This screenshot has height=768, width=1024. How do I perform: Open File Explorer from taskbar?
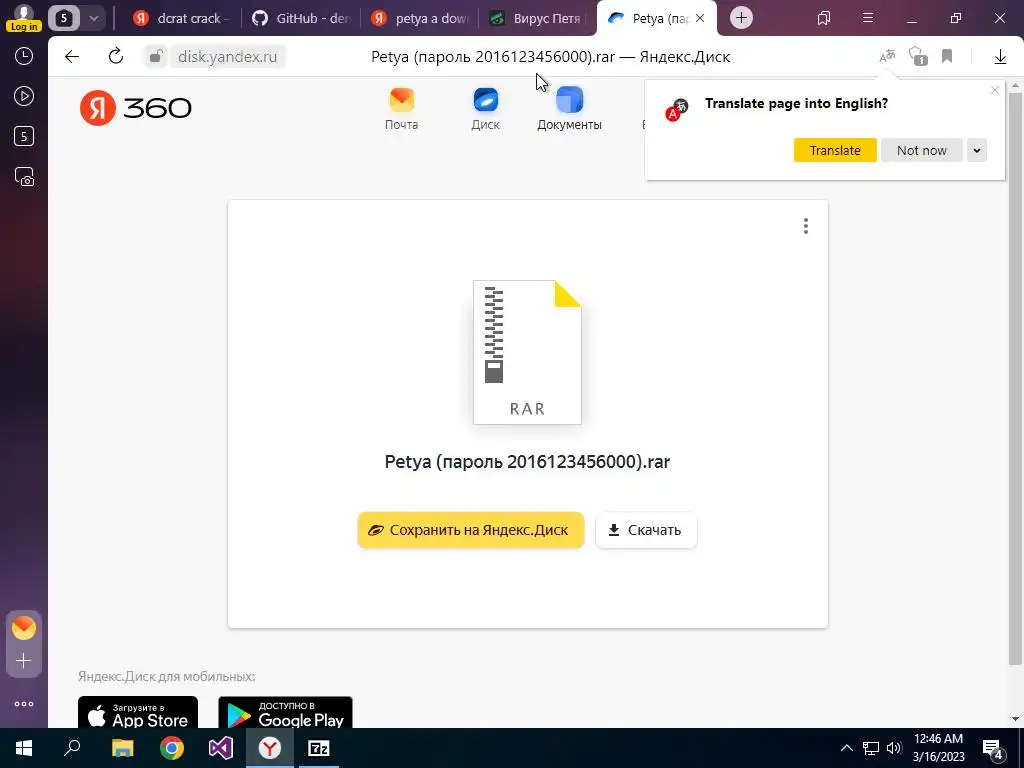click(x=122, y=748)
